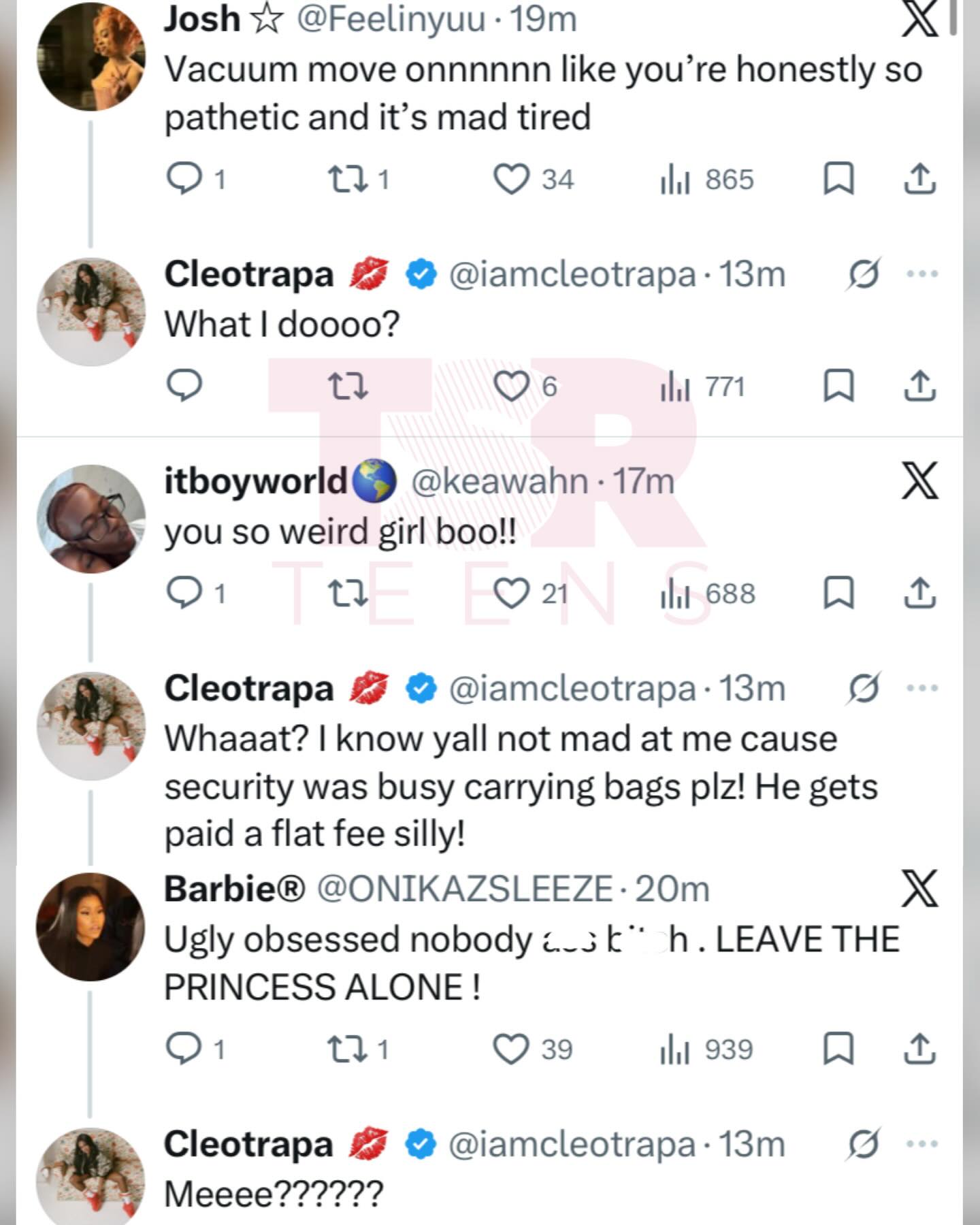
Task: Like Cleotrapa's 'What I doooo?' tweet
Action: [x=511, y=387]
